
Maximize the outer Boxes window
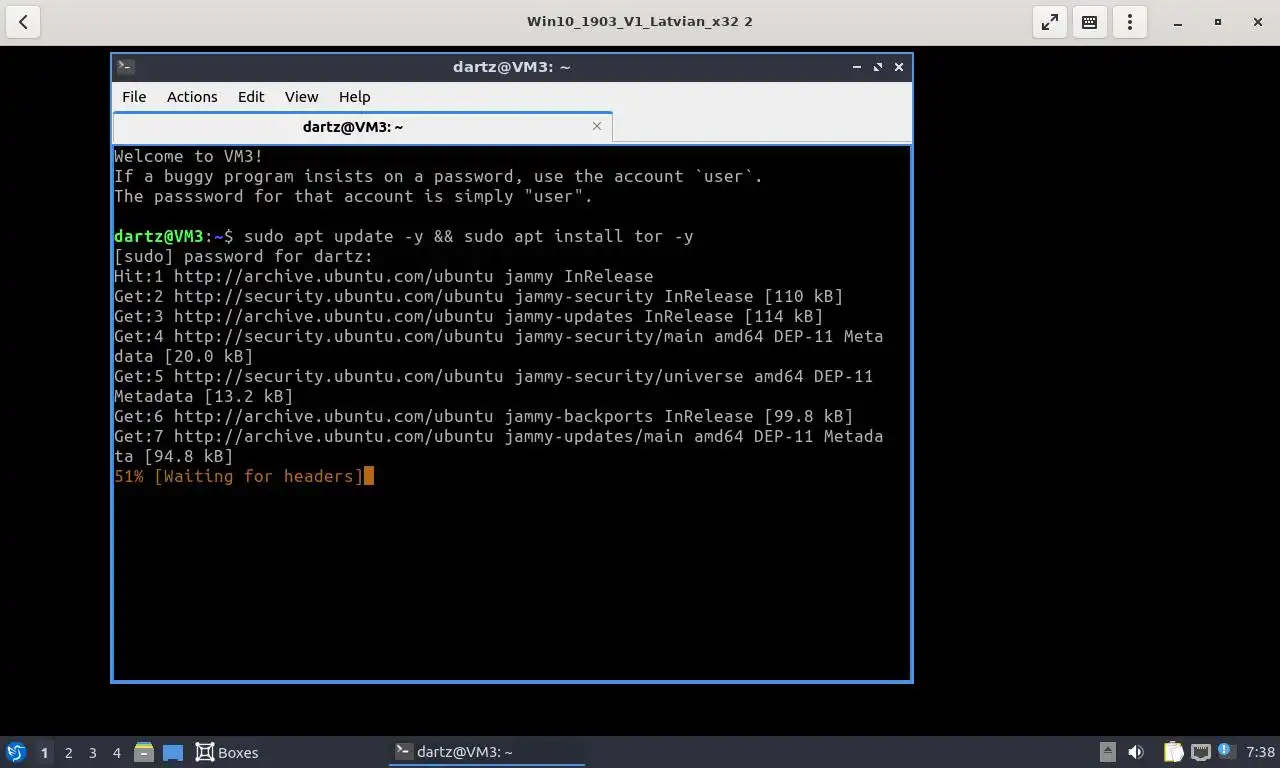(x=1217, y=22)
